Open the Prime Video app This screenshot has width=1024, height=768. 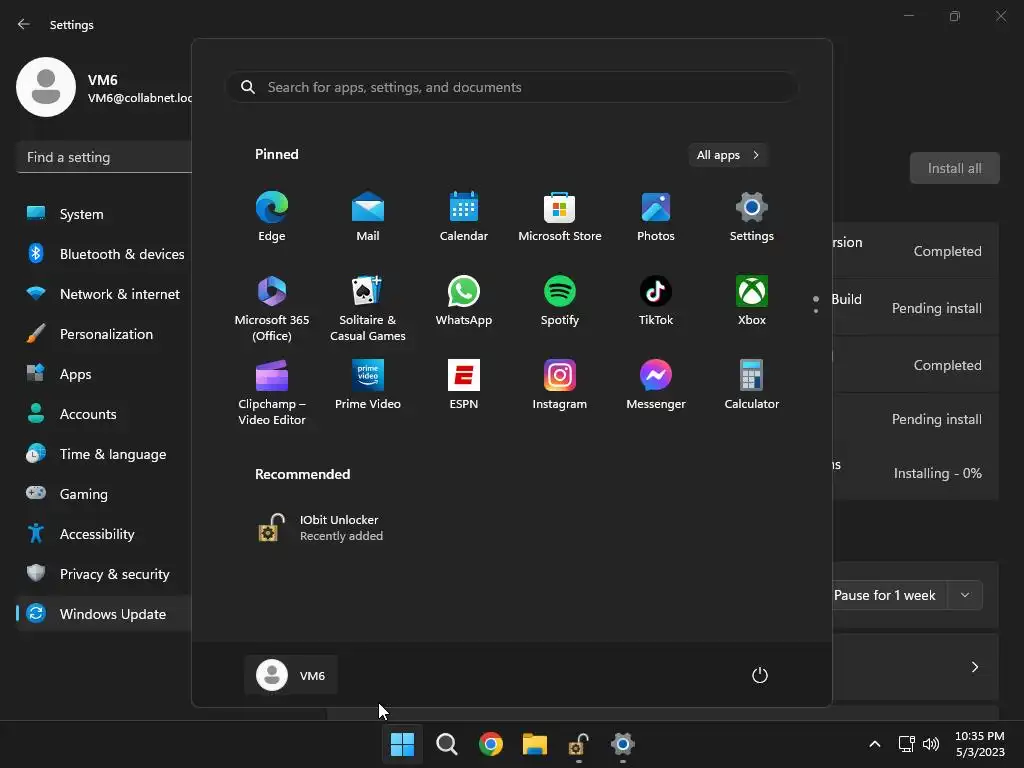tap(368, 385)
